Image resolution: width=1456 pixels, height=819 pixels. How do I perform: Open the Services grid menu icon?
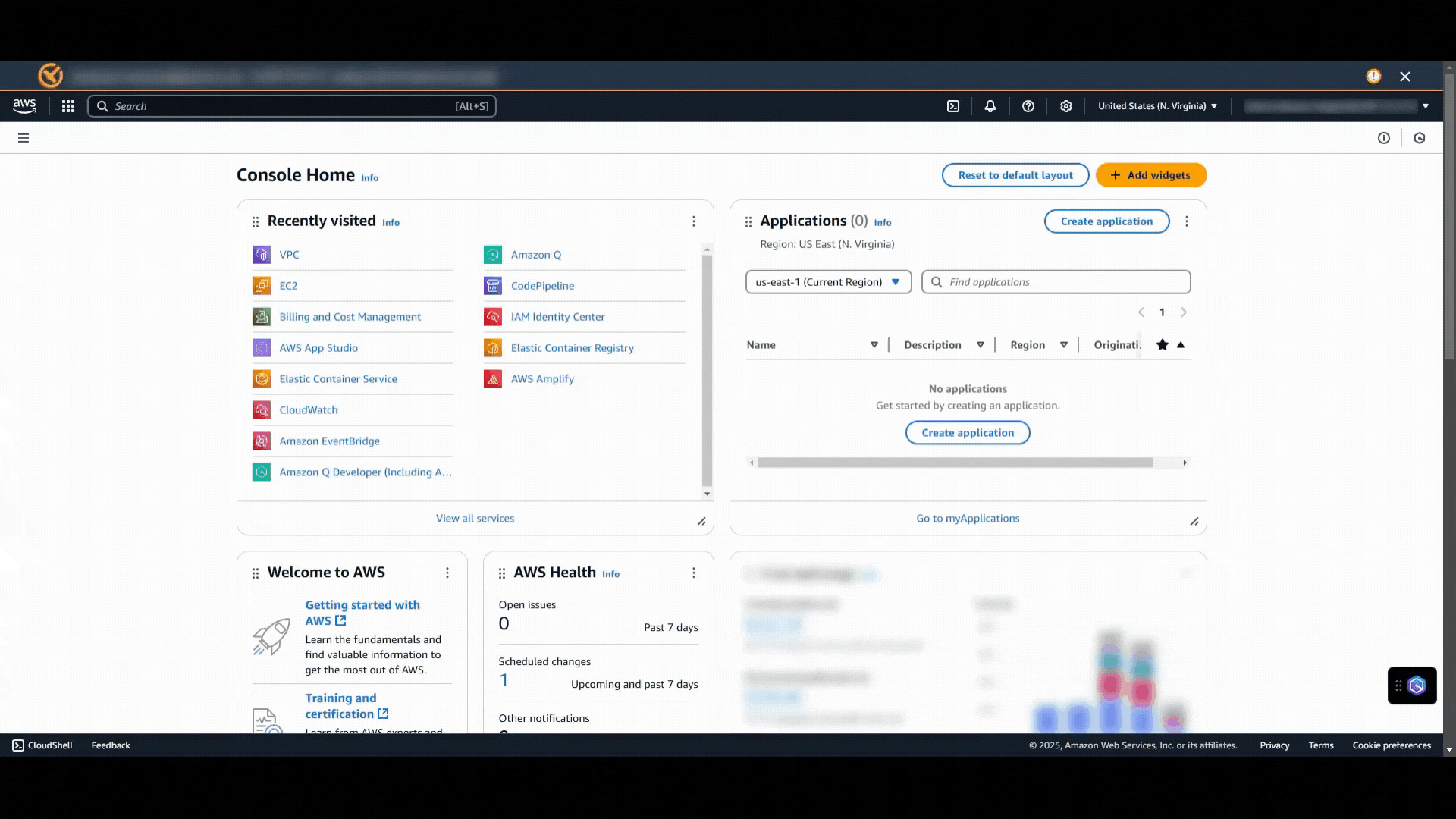click(68, 106)
